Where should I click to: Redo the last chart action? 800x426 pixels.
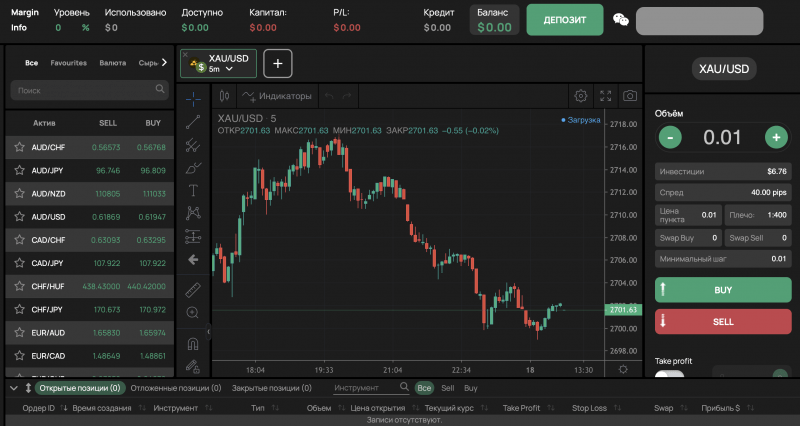[x=347, y=96]
